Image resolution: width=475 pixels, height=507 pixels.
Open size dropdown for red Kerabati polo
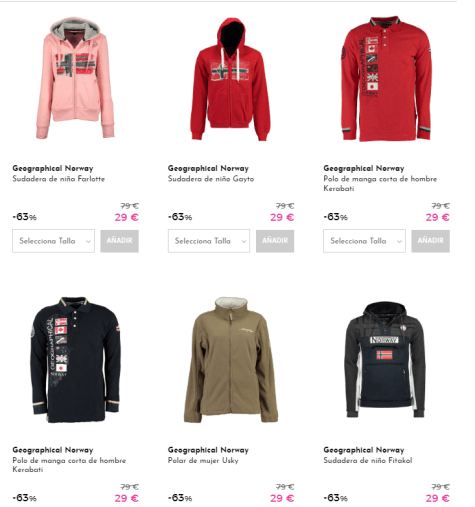[x=364, y=241]
